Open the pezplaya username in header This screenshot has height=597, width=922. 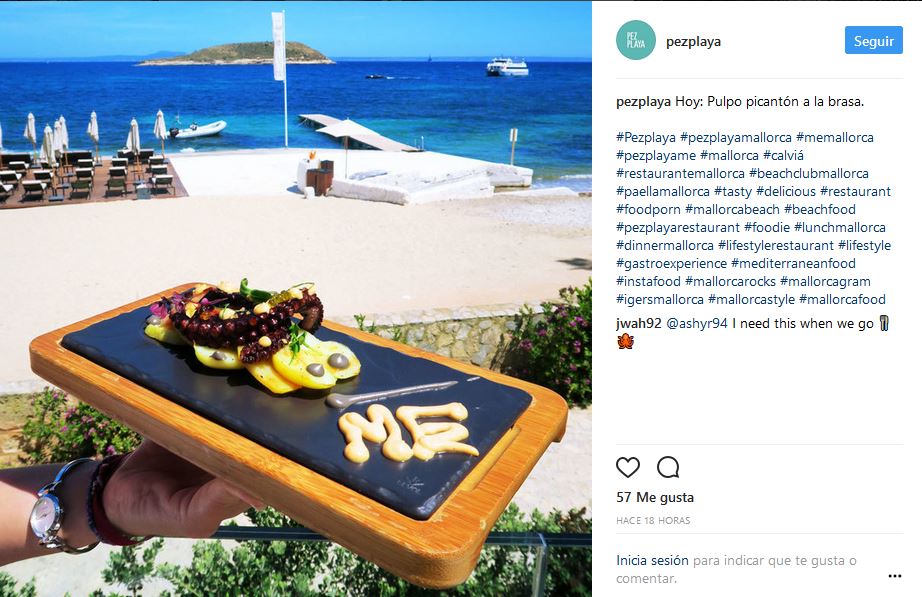point(693,41)
